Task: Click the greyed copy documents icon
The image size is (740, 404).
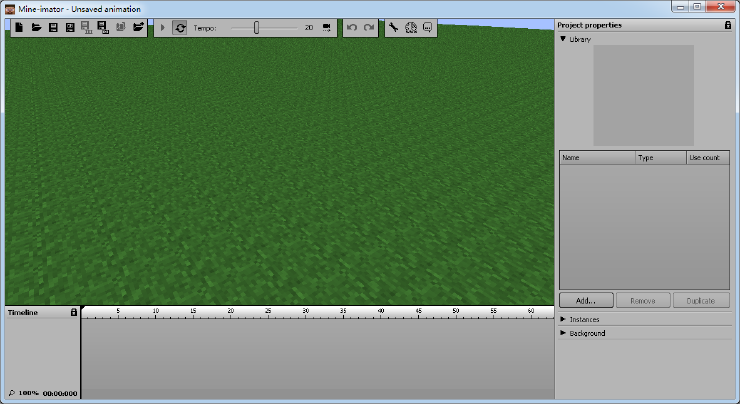Action: [121, 27]
